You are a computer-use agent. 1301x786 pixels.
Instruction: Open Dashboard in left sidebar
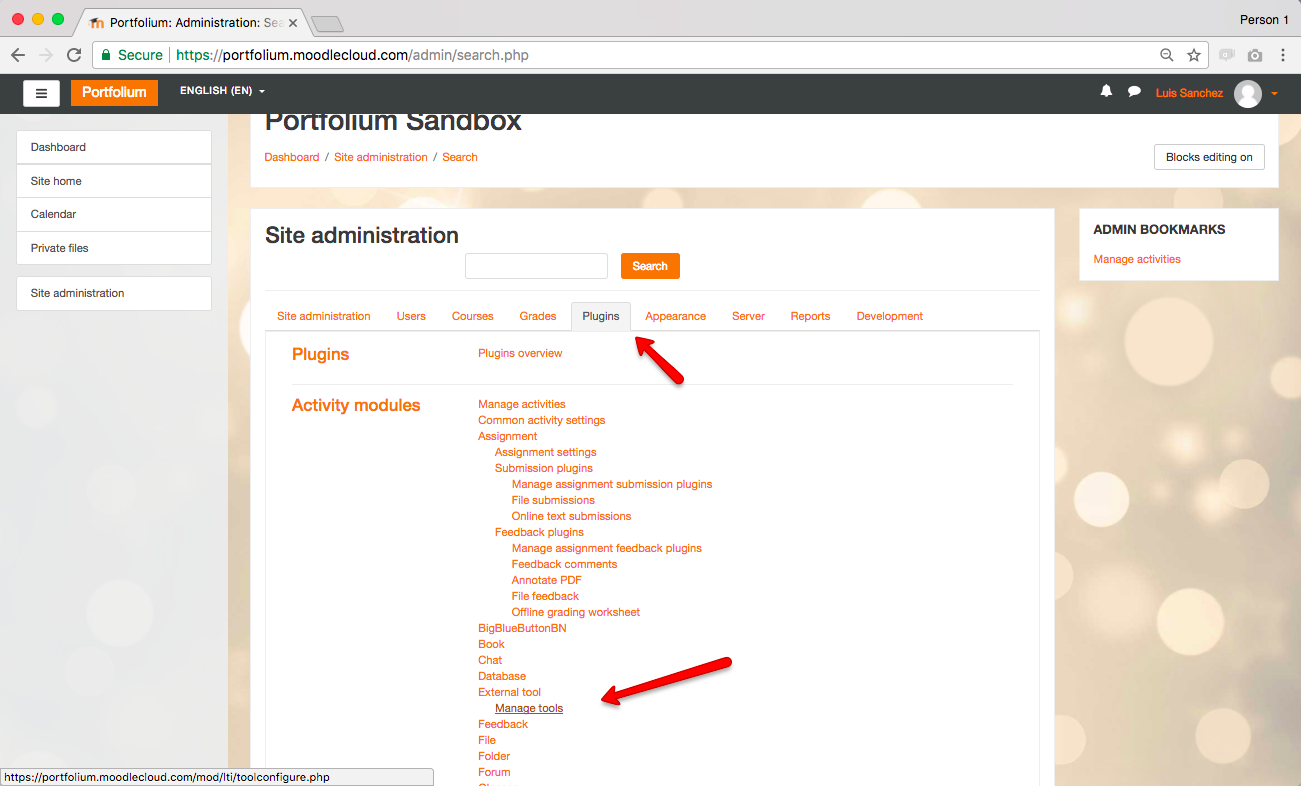coord(114,147)
